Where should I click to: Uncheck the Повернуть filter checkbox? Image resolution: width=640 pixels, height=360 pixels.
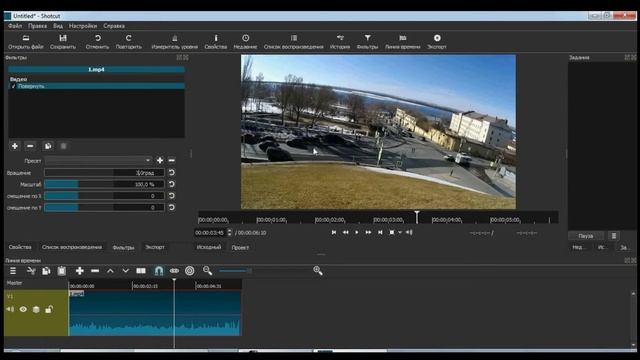(x=13, y=87)
